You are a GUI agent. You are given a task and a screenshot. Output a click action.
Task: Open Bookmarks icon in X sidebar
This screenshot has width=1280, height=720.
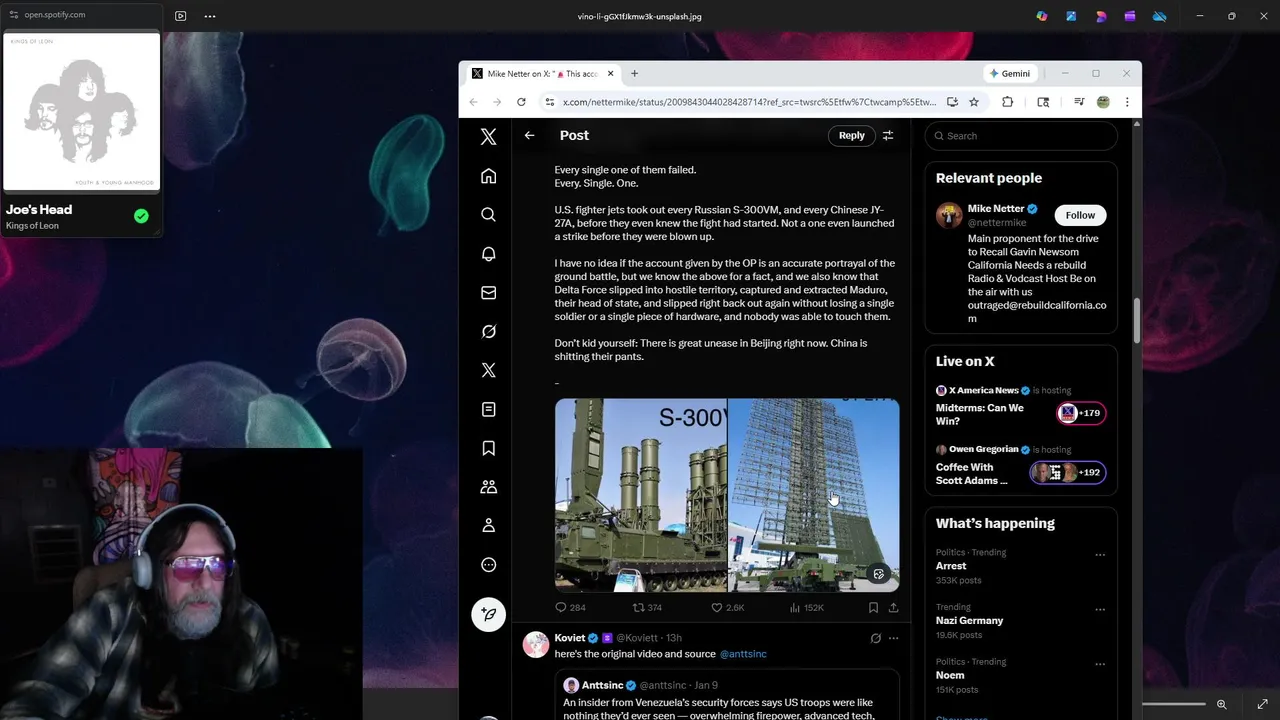click(488, 448)
